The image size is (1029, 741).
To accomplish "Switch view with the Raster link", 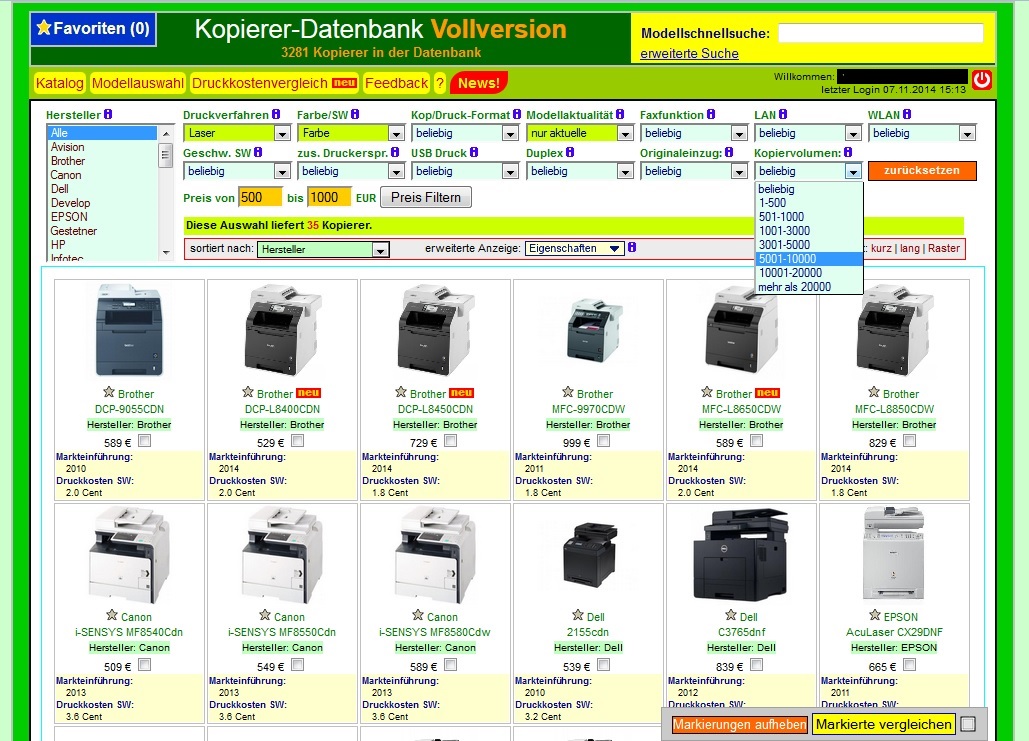I will click(944, 248).
